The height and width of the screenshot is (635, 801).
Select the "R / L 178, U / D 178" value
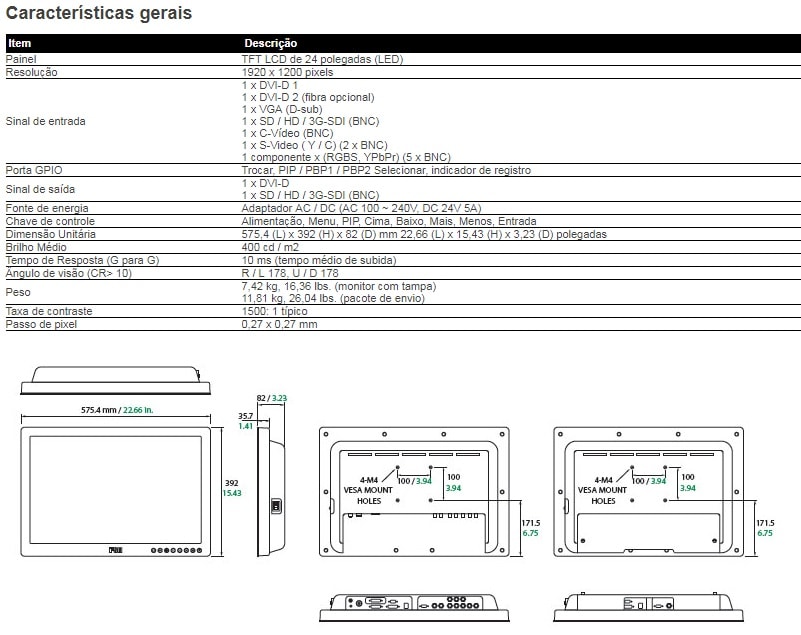[x=290, y=273]
